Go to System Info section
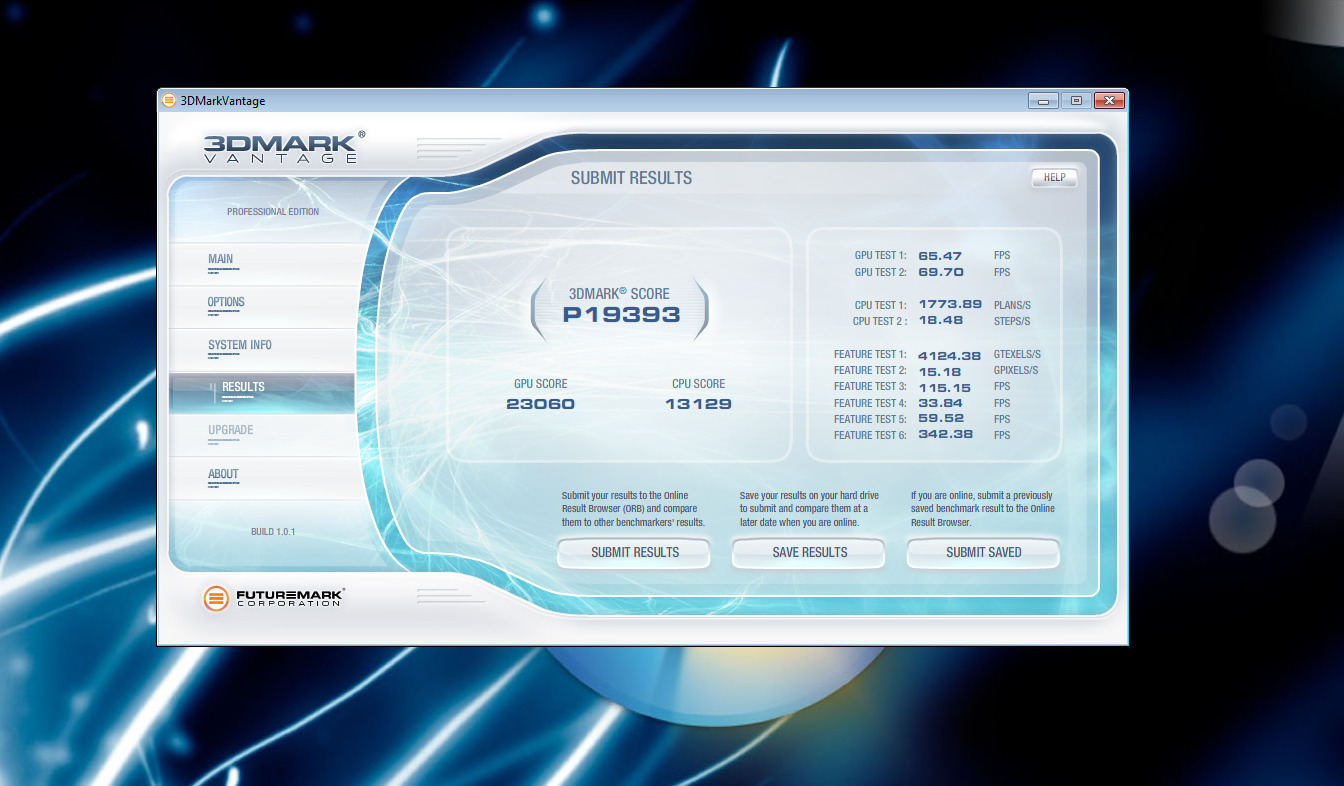This screenshot has width=1344, height=786. point(262,350)
